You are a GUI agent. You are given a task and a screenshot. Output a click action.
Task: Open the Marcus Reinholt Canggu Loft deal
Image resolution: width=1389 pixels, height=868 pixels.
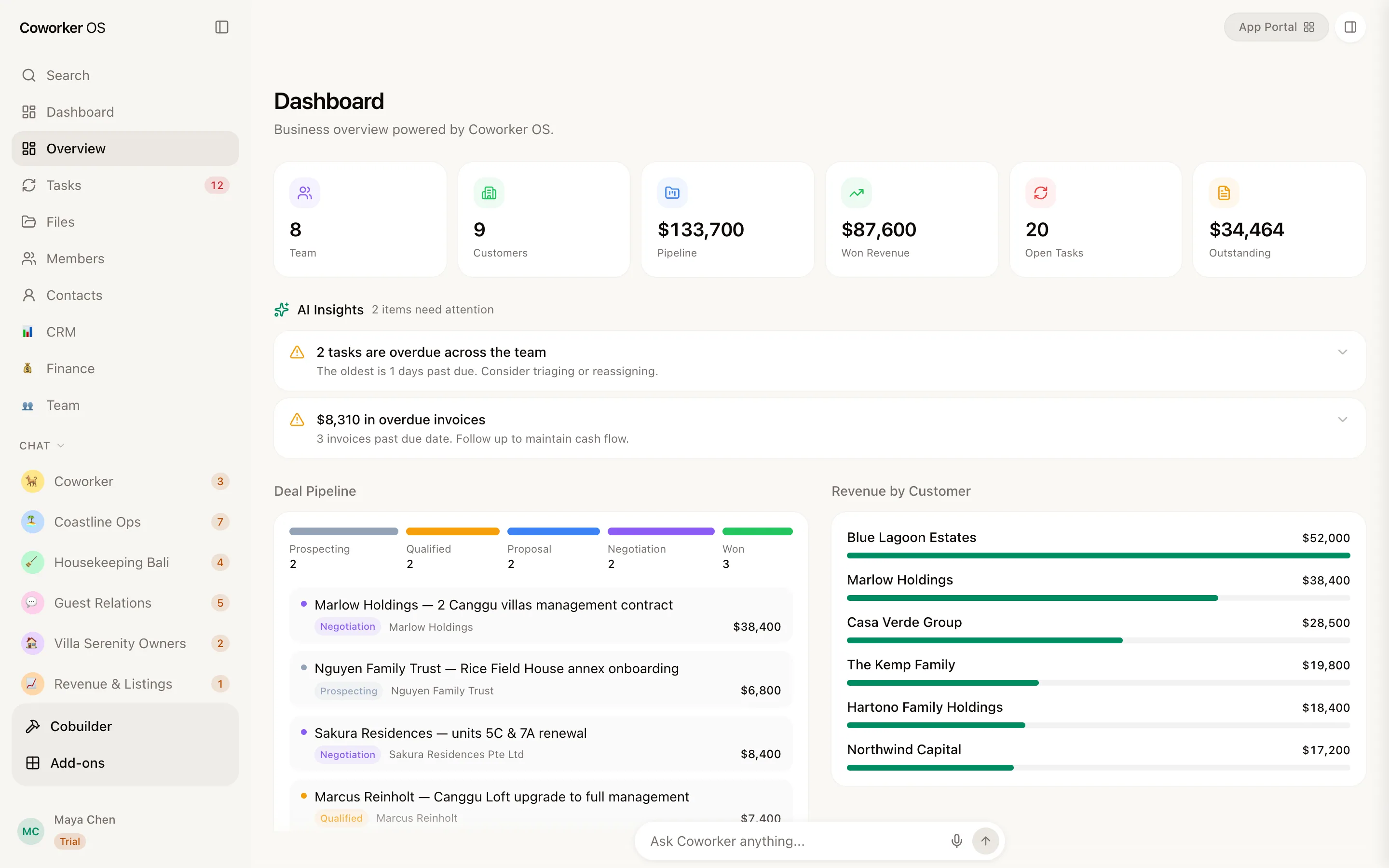coord(541,806)
